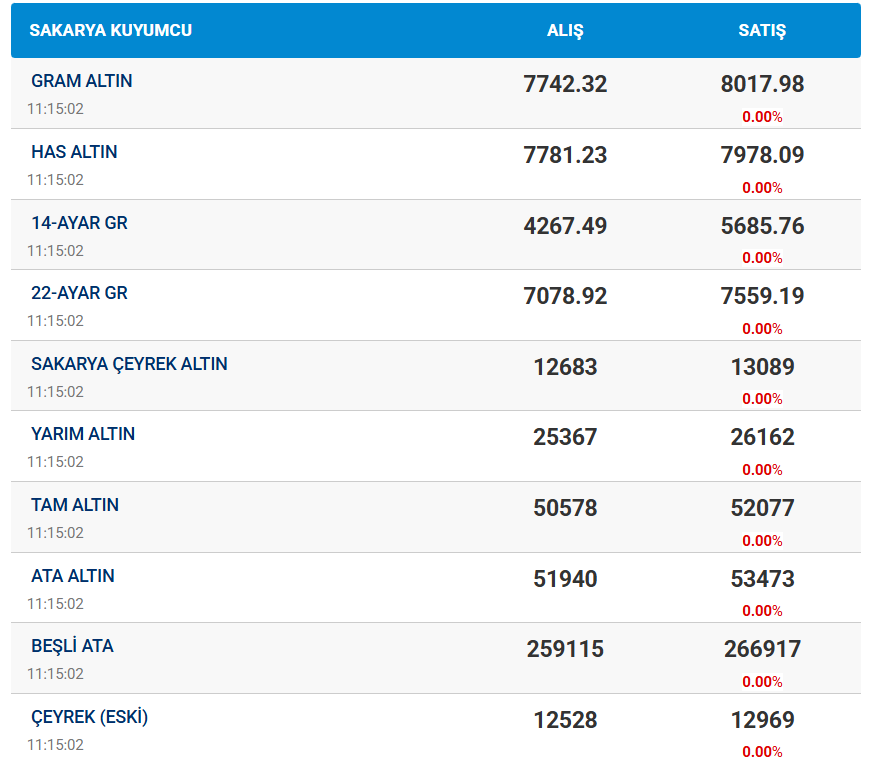Click GRAM ALTIN selling price 8017.98
This screenshot has height=760, width=877.
pos(762,85)
